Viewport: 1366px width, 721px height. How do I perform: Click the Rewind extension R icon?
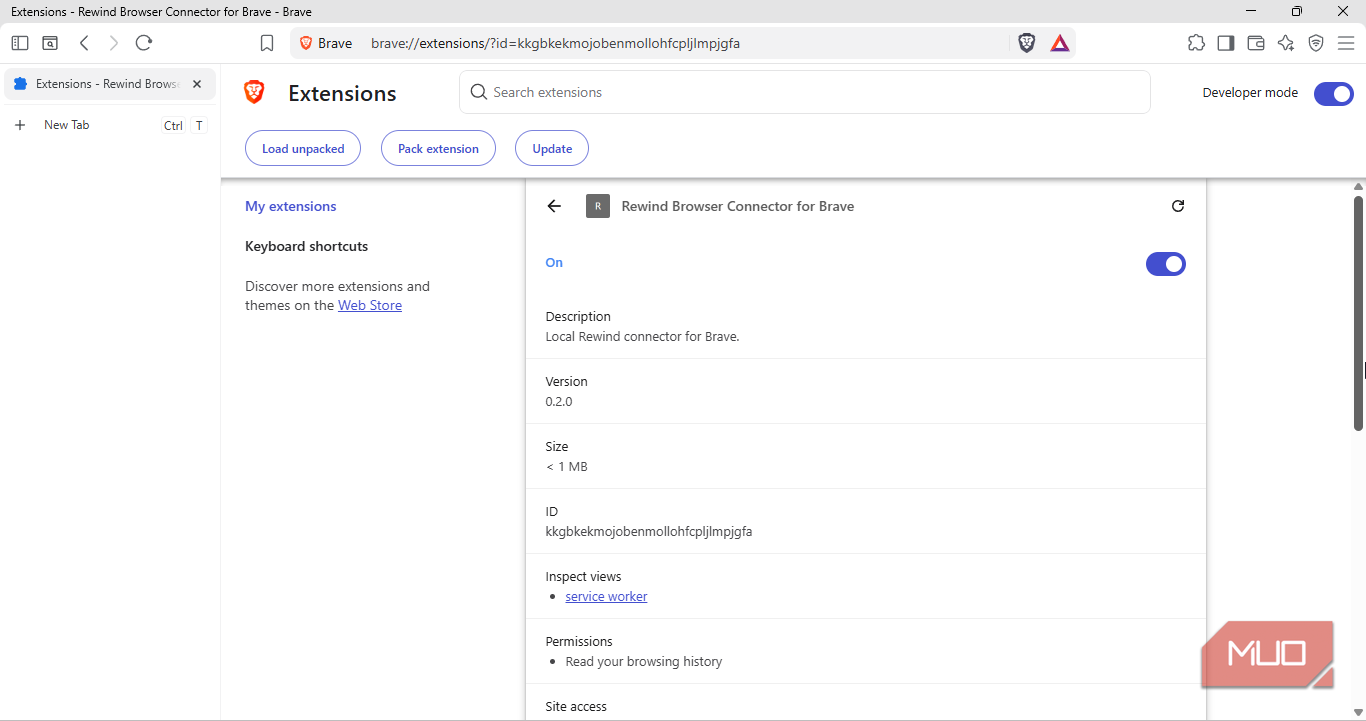(x=598, y=206)
